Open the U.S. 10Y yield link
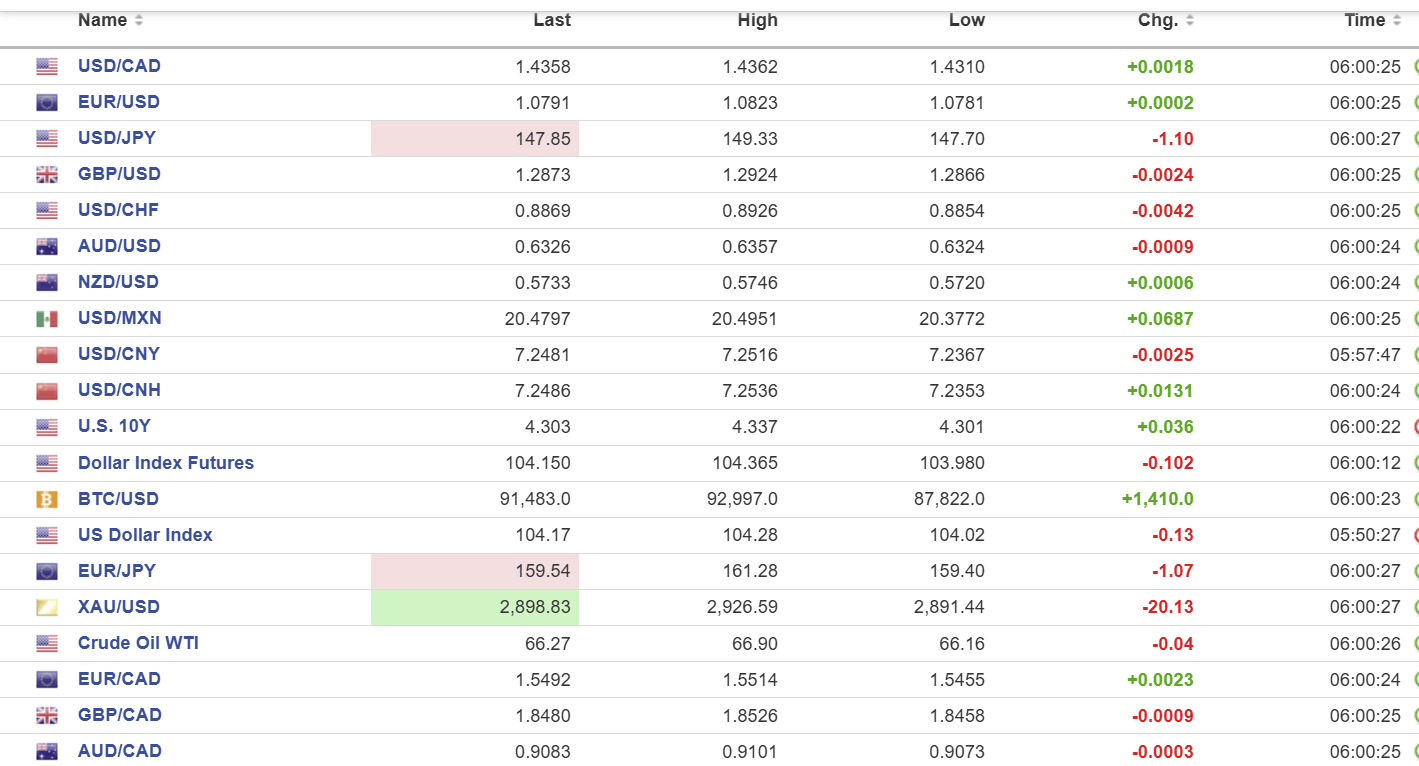Screen dimensions: 1419x766 point(114,426)
